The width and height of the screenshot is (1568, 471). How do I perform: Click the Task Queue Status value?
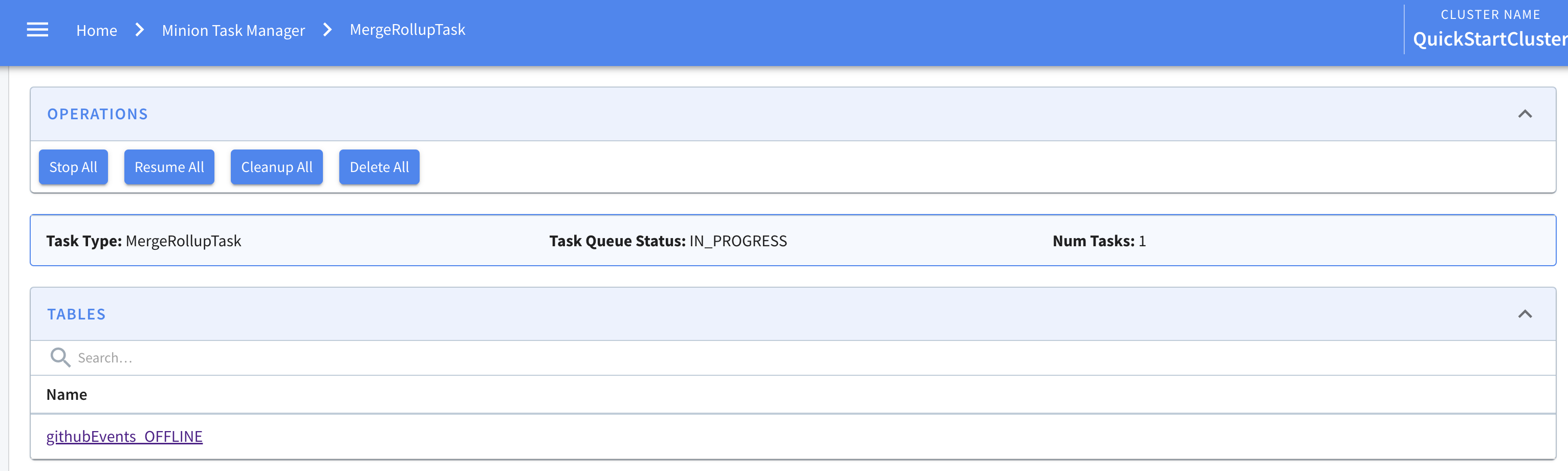tap(738, 241)
